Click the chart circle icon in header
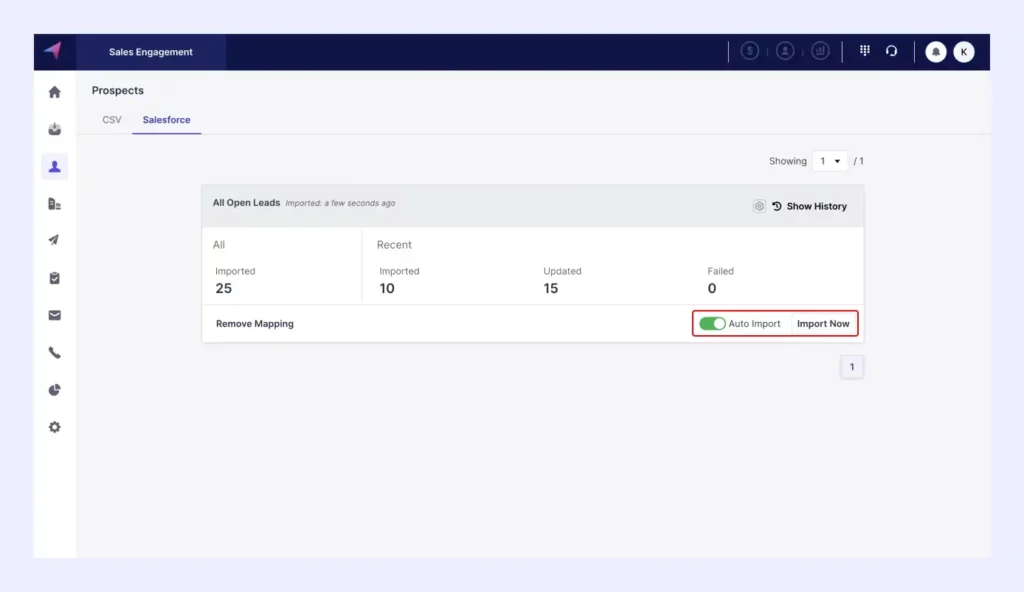Image resolution: width=1024 pixels, height=592 pixels. (x=820, y=51)
